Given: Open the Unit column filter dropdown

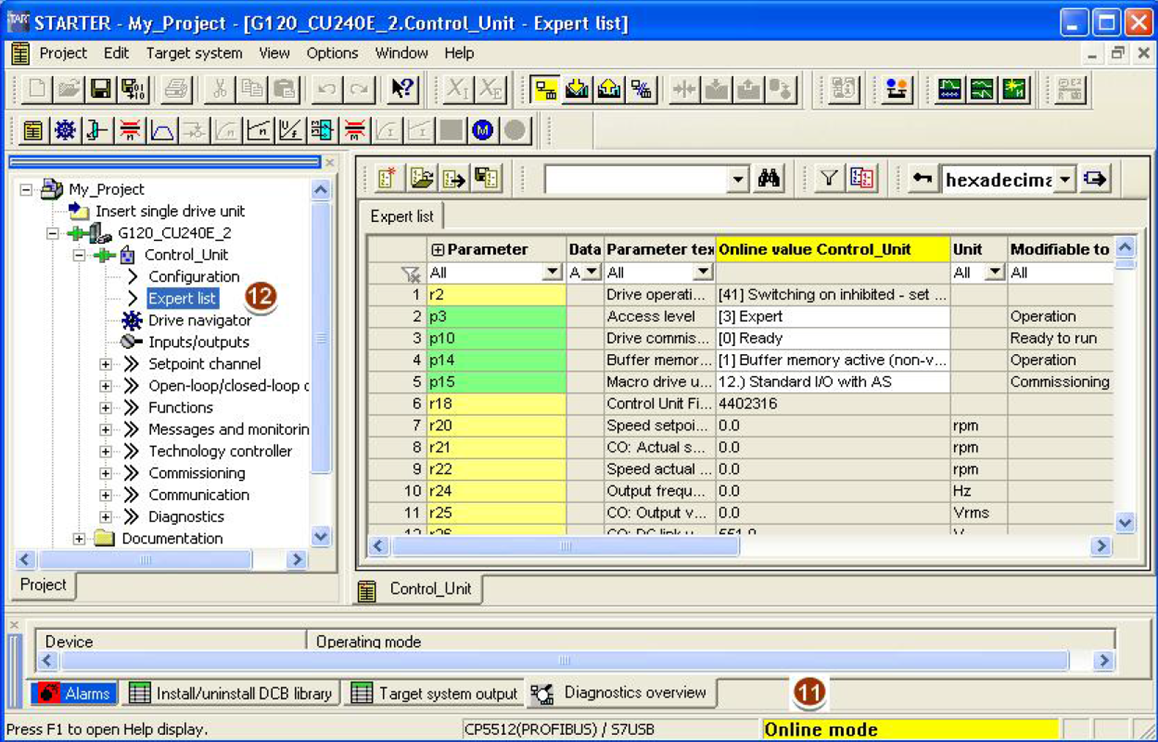Looking at the screenshot, I should point(994,273).
